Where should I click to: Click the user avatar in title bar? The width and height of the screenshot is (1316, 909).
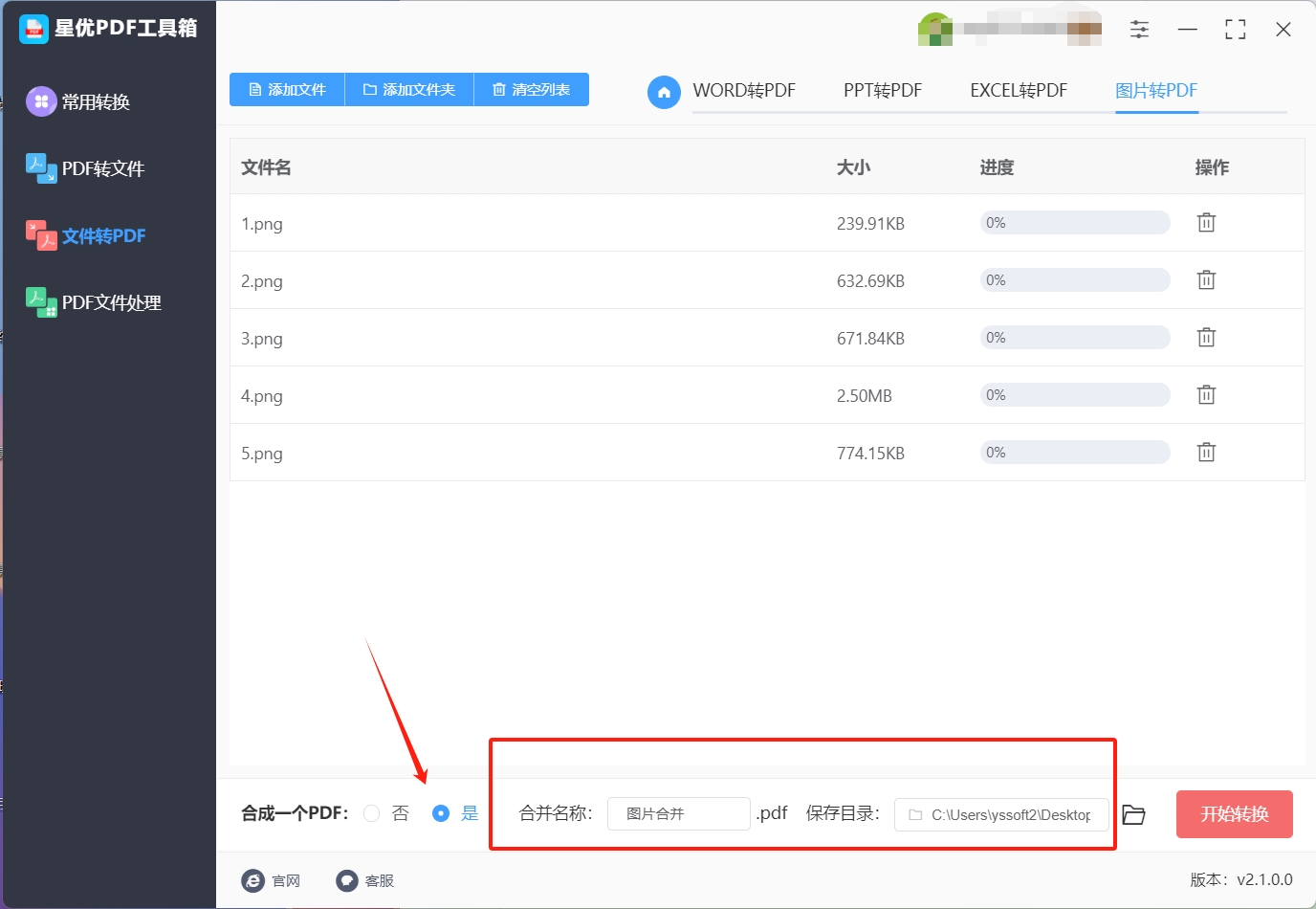[934, 30]
